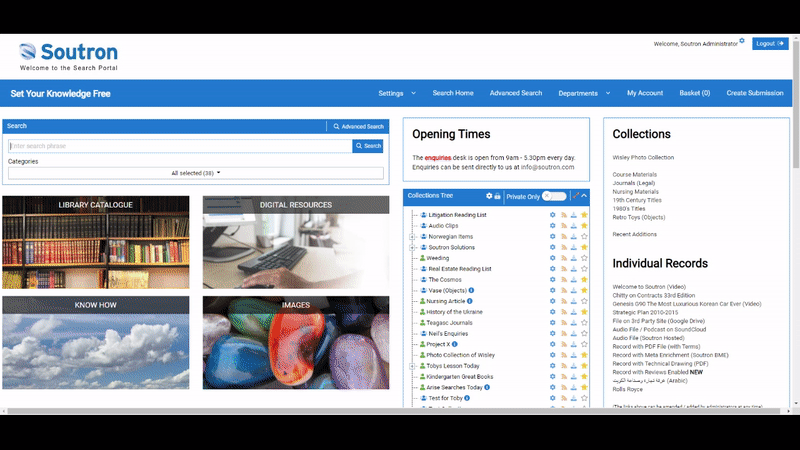The height and width of the screenshot is (450, 800).
Task: Go to Search Home
Action: (x=453, y=93)
